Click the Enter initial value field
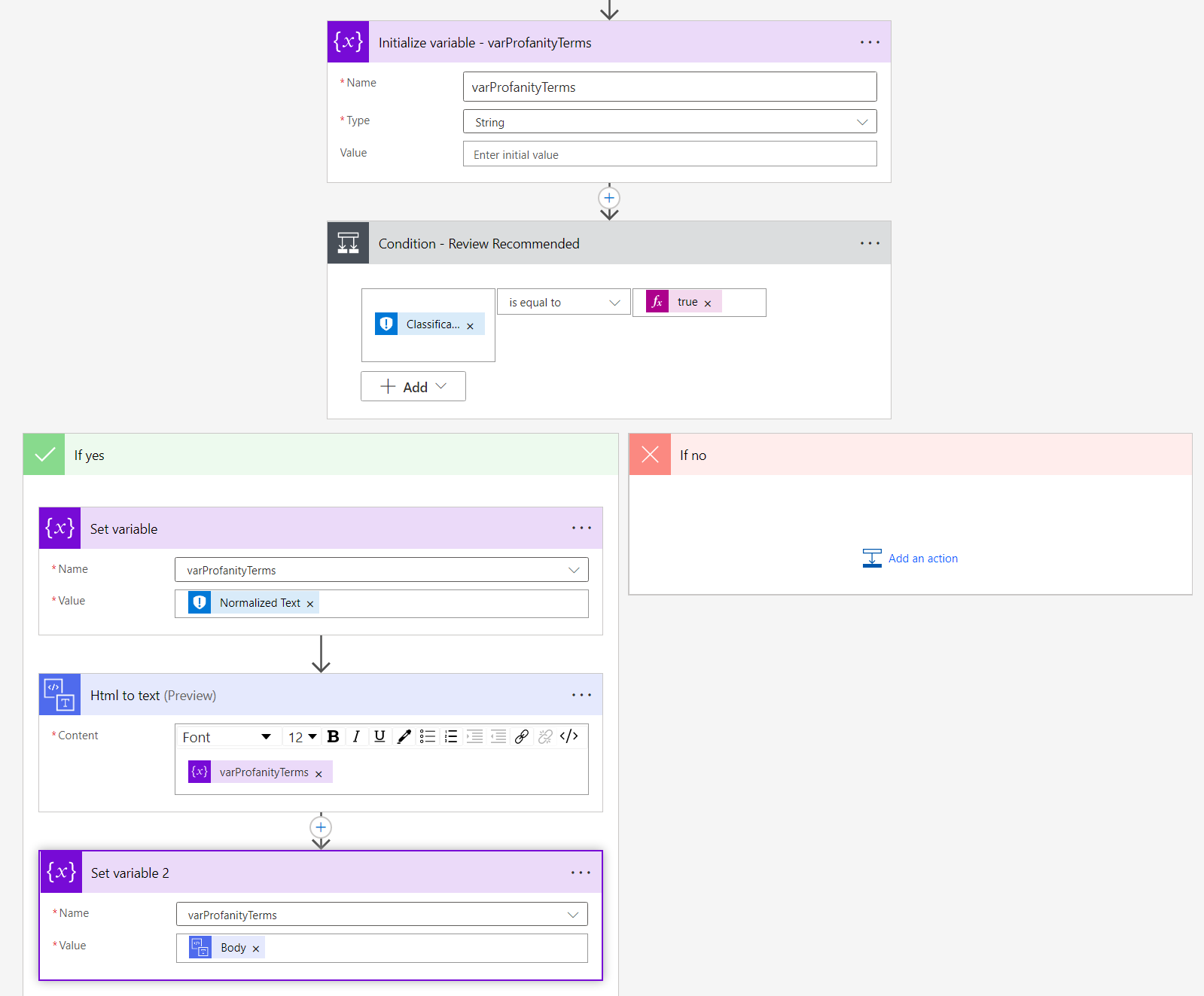This screenshot has width=1204, height=996. click(x=669, y=154)
